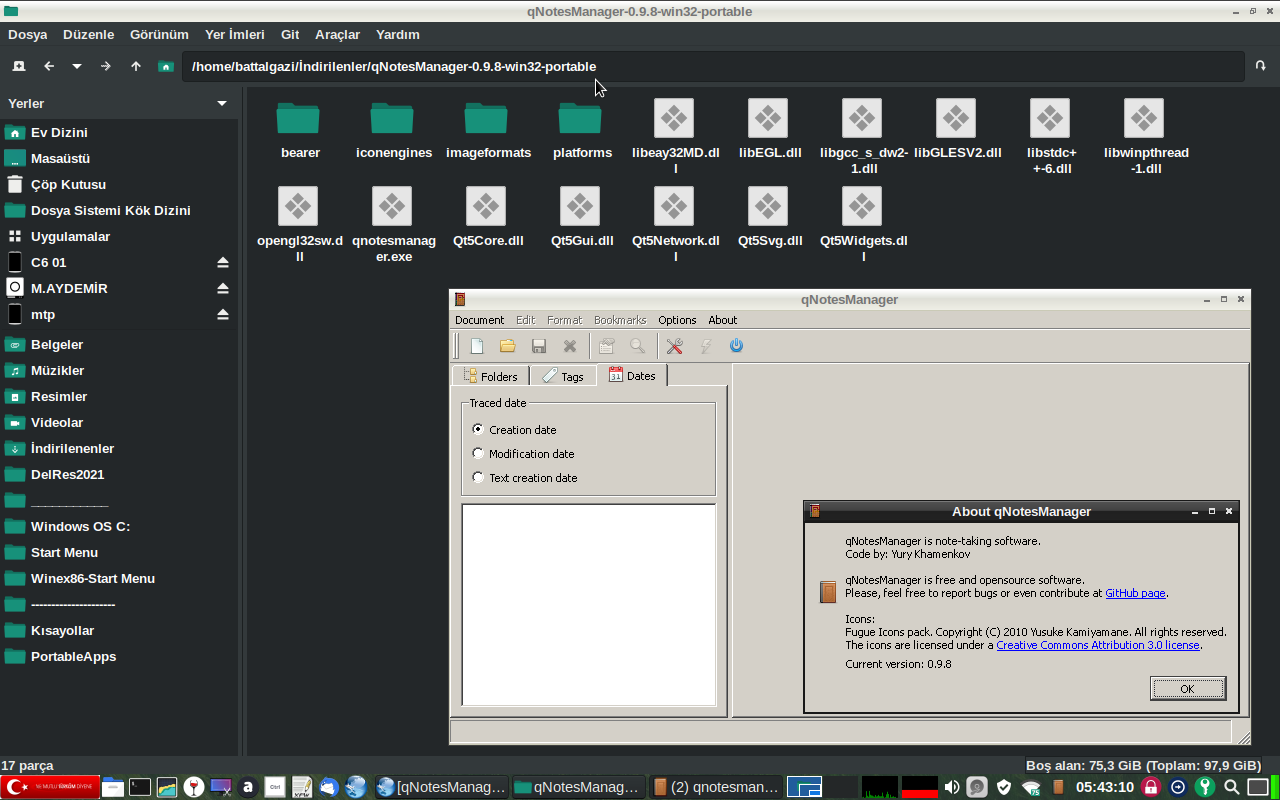Click the lightning bolt toolbar icon
This screenshot has height=800, width=1280.
(x=705, y=346)
